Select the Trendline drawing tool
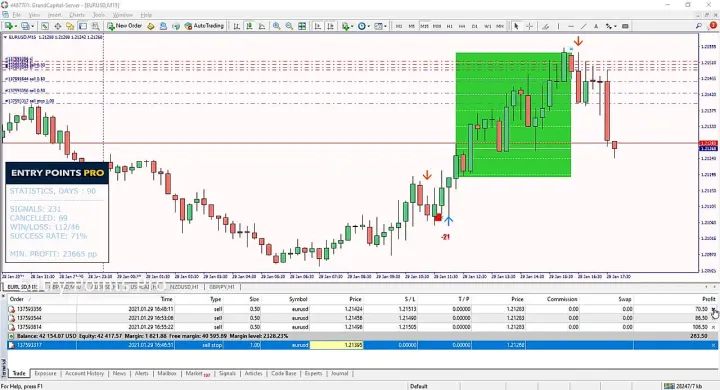 point(584,26)
